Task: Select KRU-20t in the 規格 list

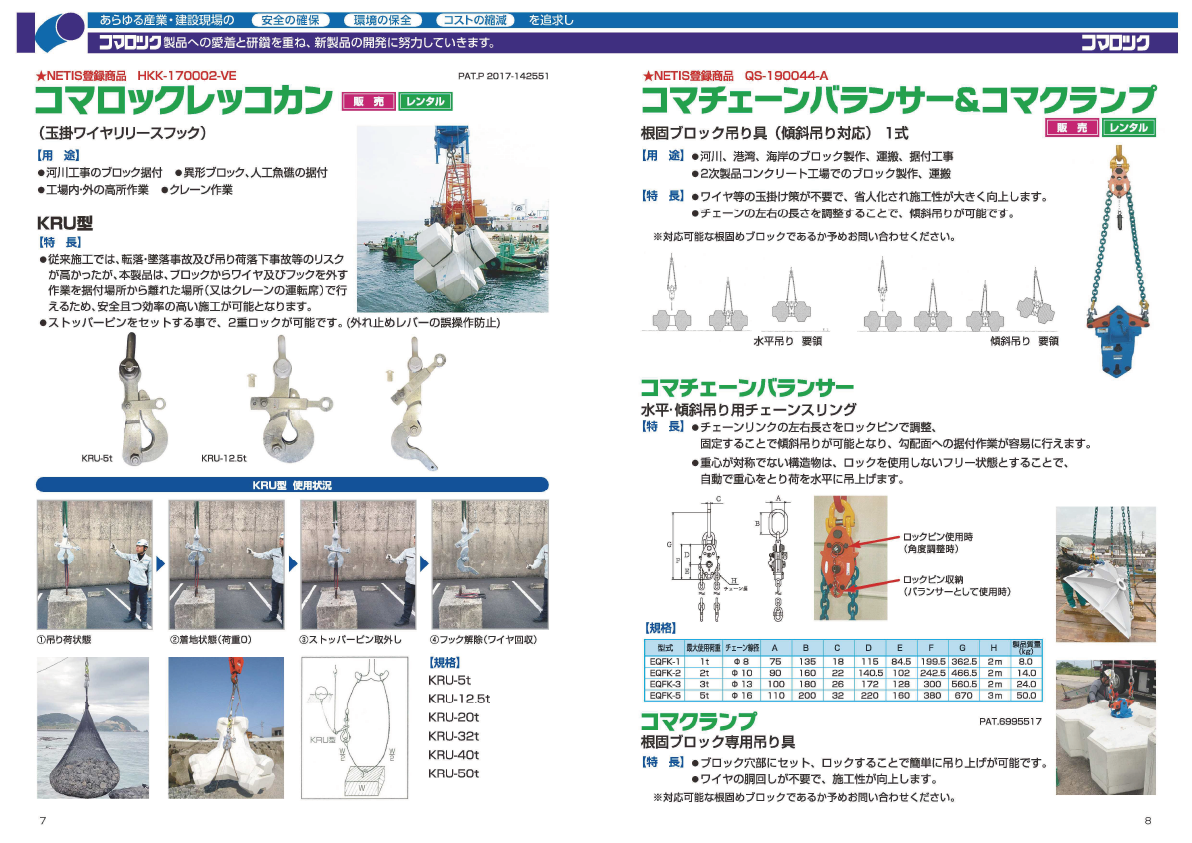Action: click(454, 717)
